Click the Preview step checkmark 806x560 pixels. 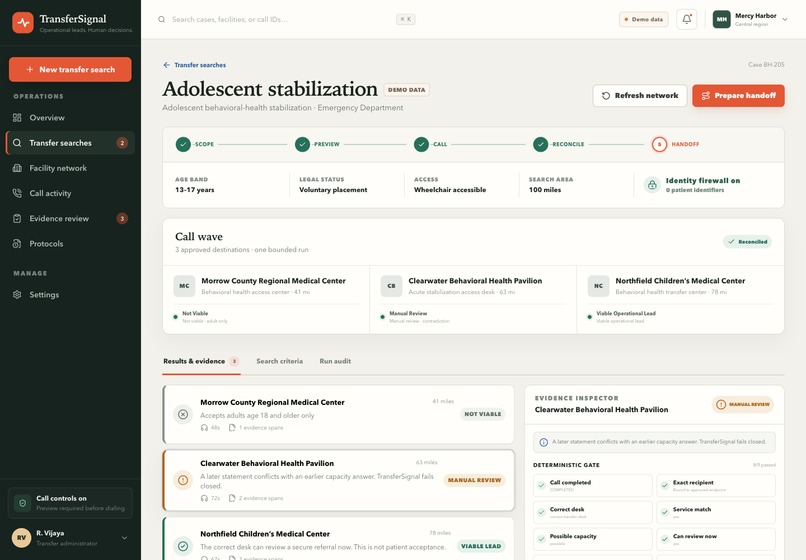tap(302, 144)
